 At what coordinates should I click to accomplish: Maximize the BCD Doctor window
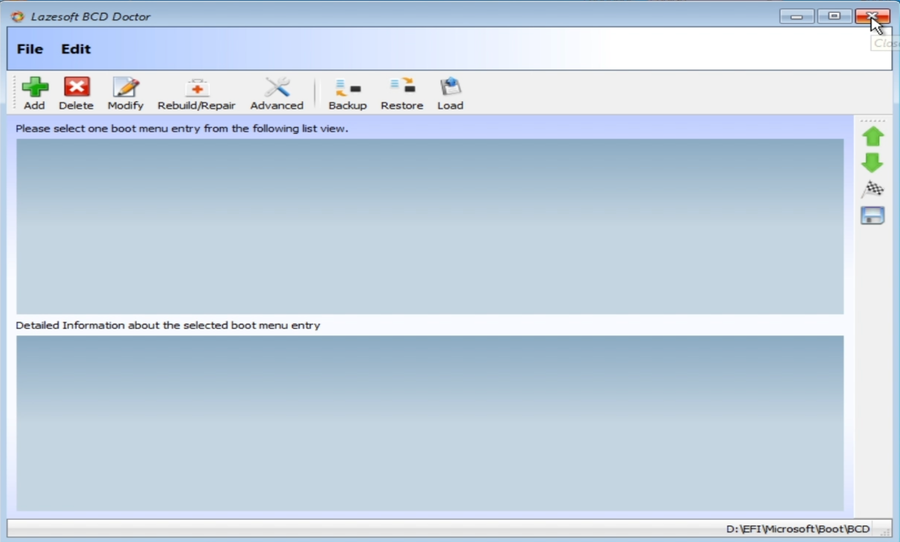(834, 16)
